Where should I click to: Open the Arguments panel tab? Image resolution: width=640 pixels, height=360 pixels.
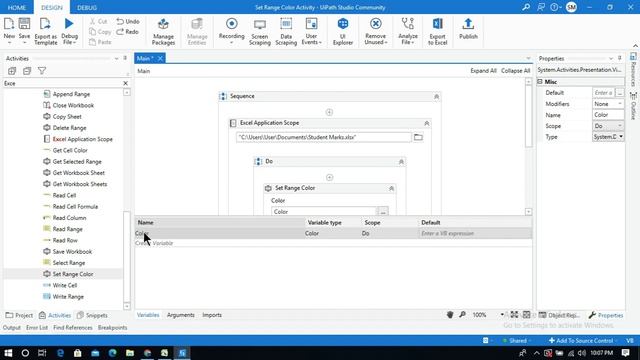pyautogui.click(x=180, y=315)
